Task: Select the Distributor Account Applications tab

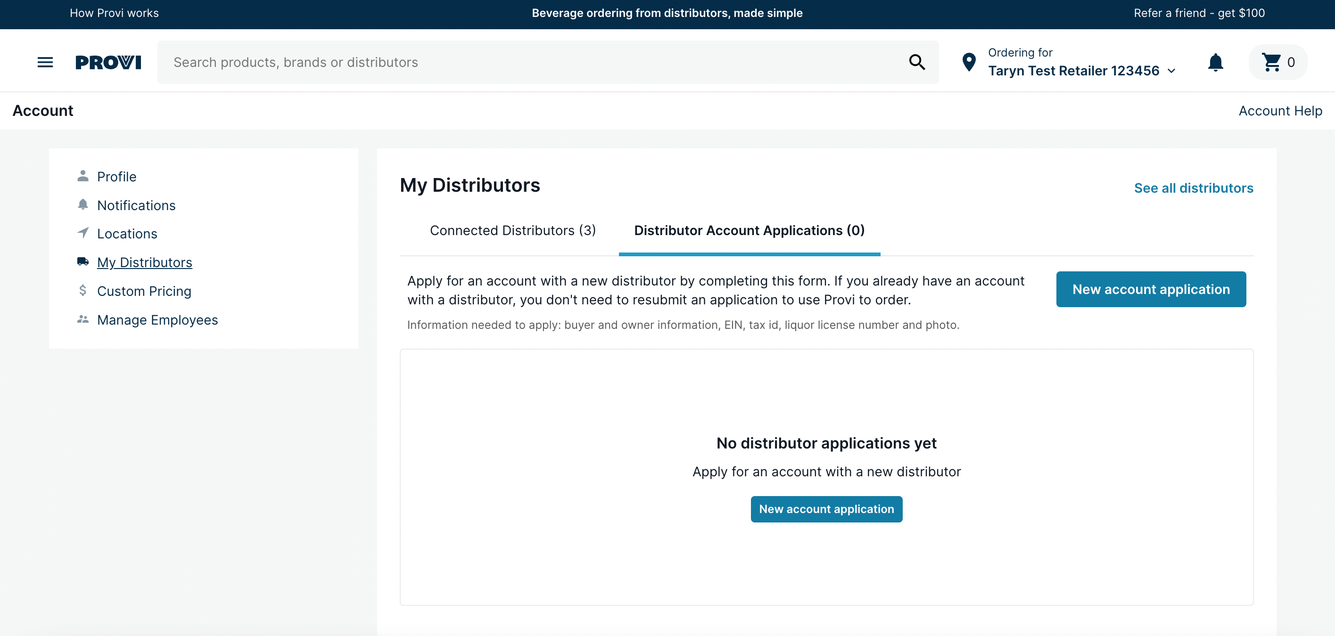Action: tap(748, 230)
